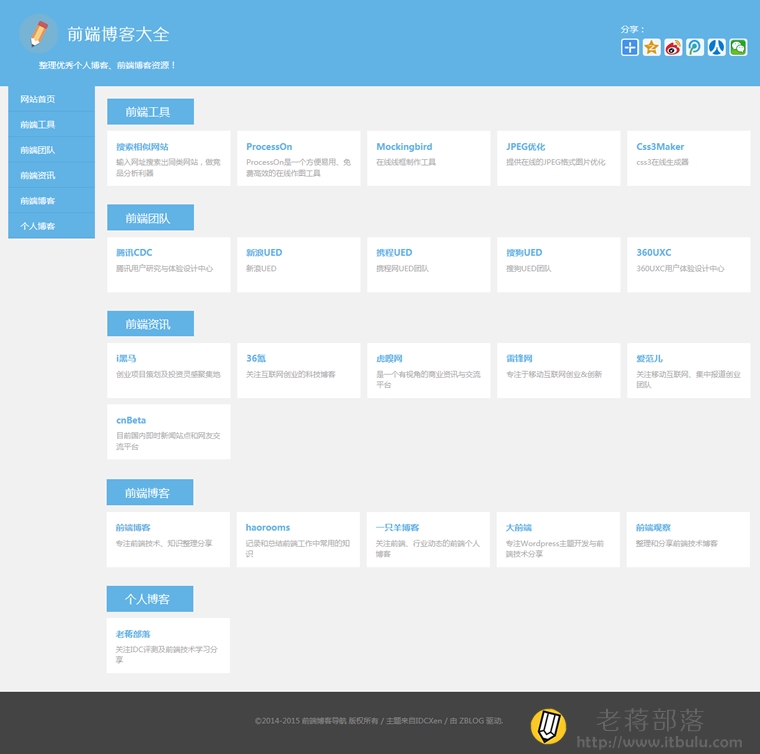Go to 前端团队 in sidebar
The image size is (760, 754).
[x=51, y=150]
